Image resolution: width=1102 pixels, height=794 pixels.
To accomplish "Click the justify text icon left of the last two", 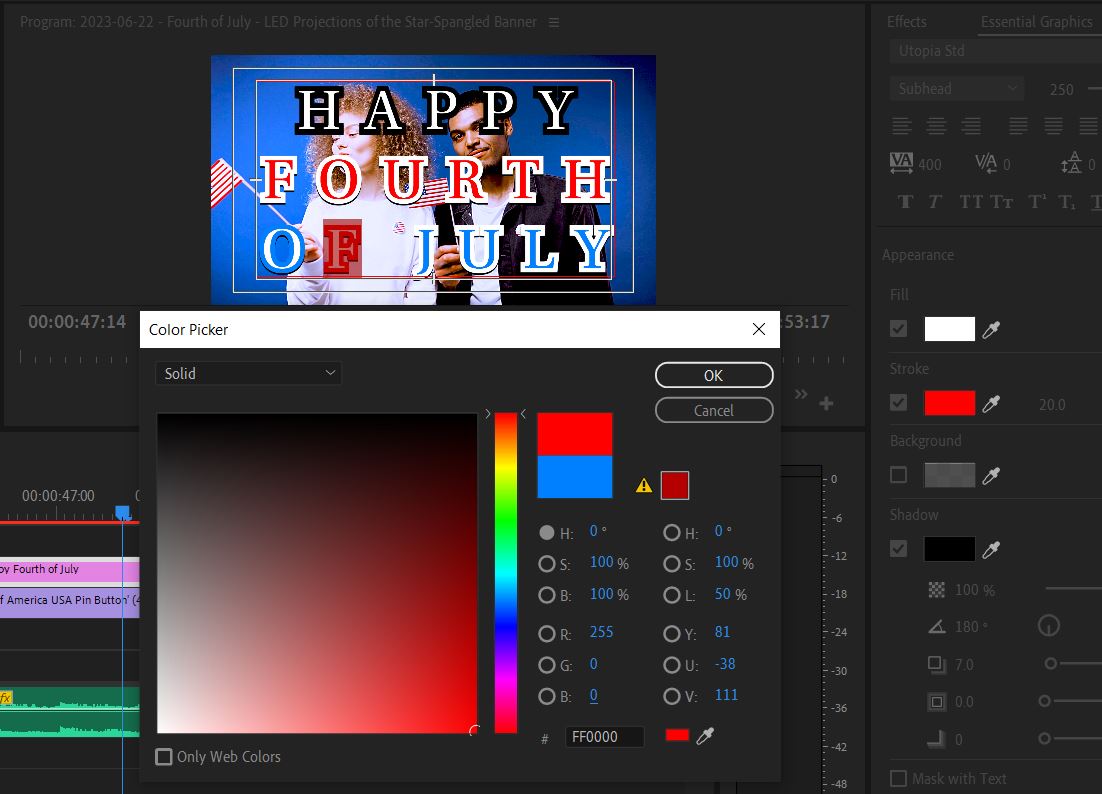I will point(1018,126).
